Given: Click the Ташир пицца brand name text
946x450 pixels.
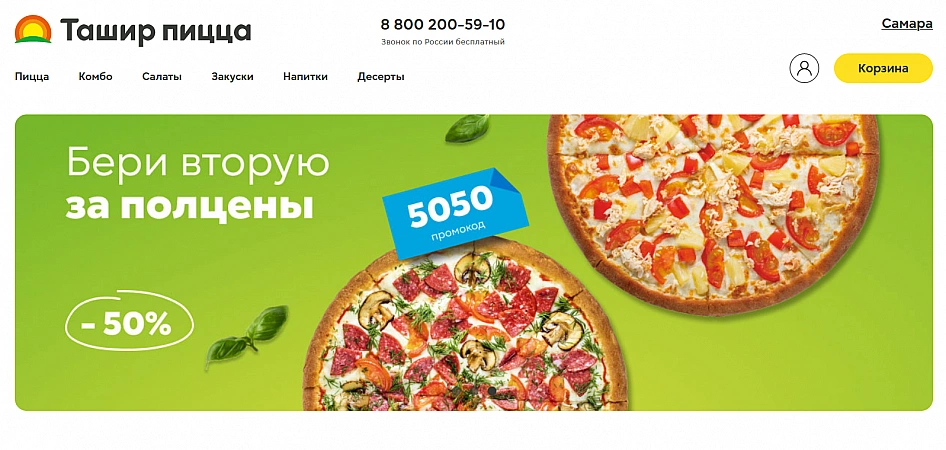Looking at the screenshot, I should pyautogui.click(x=156, y=30).
